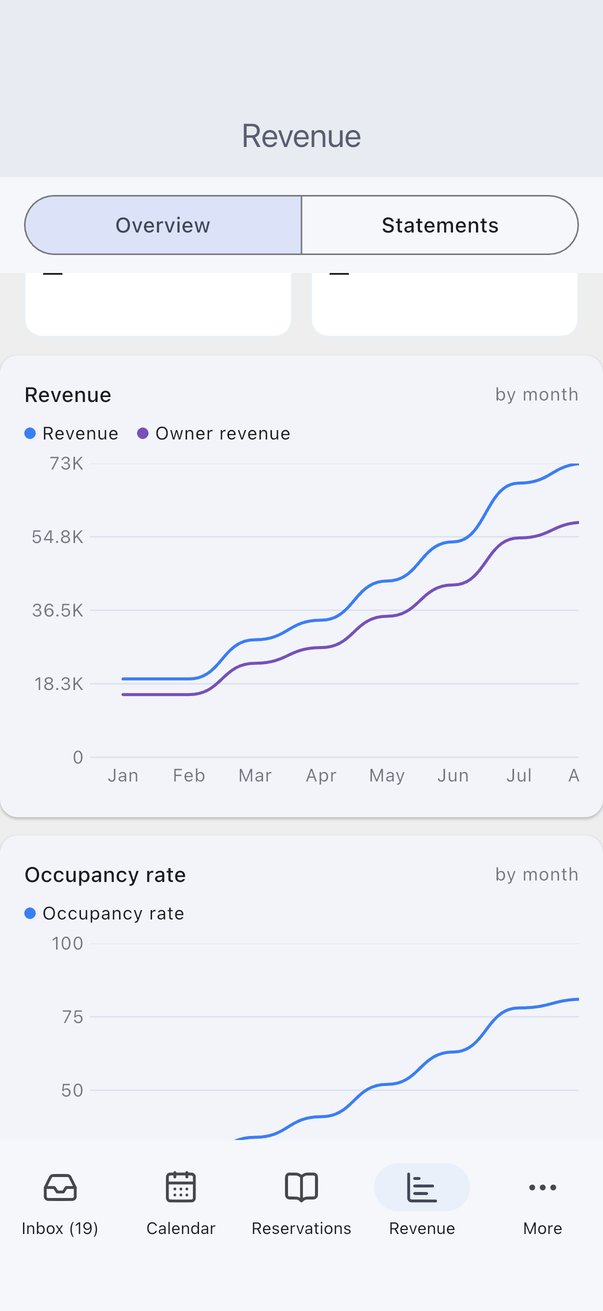Click the 'Jun' month axis label
Image resolution: width=603 pixels, height=1311 pixels.
(453, 775)
